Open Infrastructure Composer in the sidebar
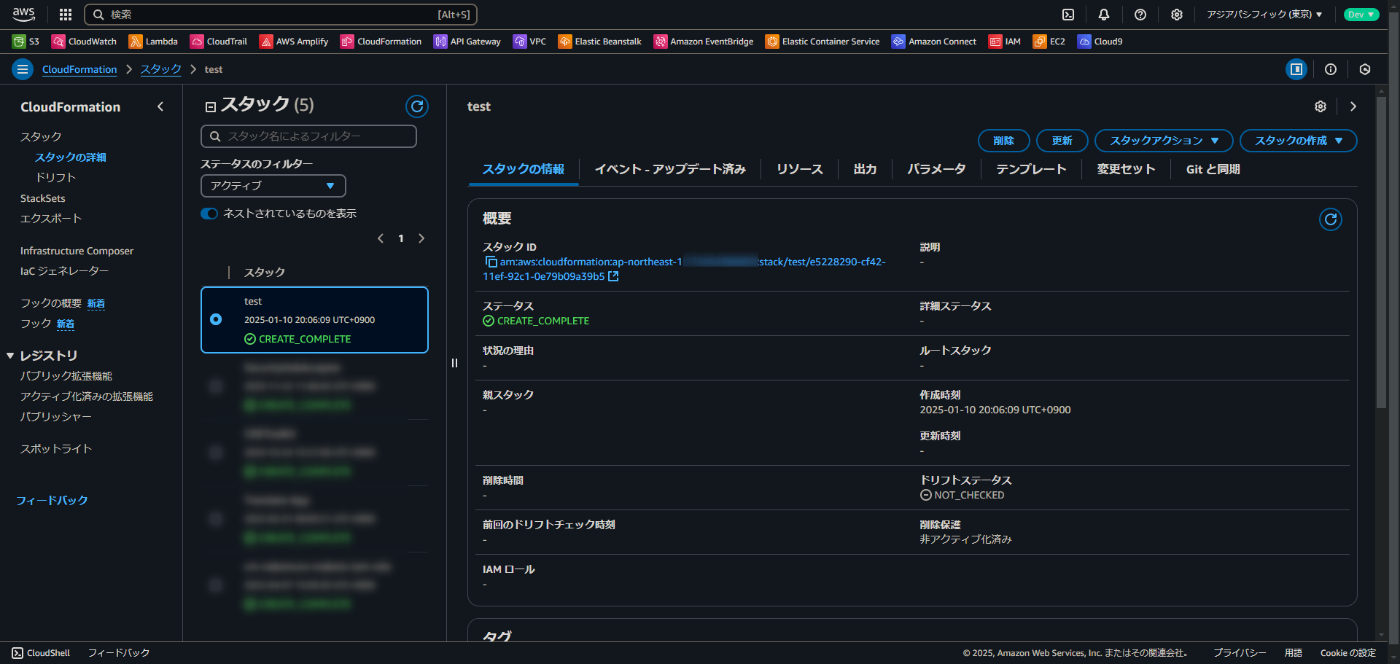Viewport: 1400px width, 664px height. pyautogui.click(x=77, y=251)
